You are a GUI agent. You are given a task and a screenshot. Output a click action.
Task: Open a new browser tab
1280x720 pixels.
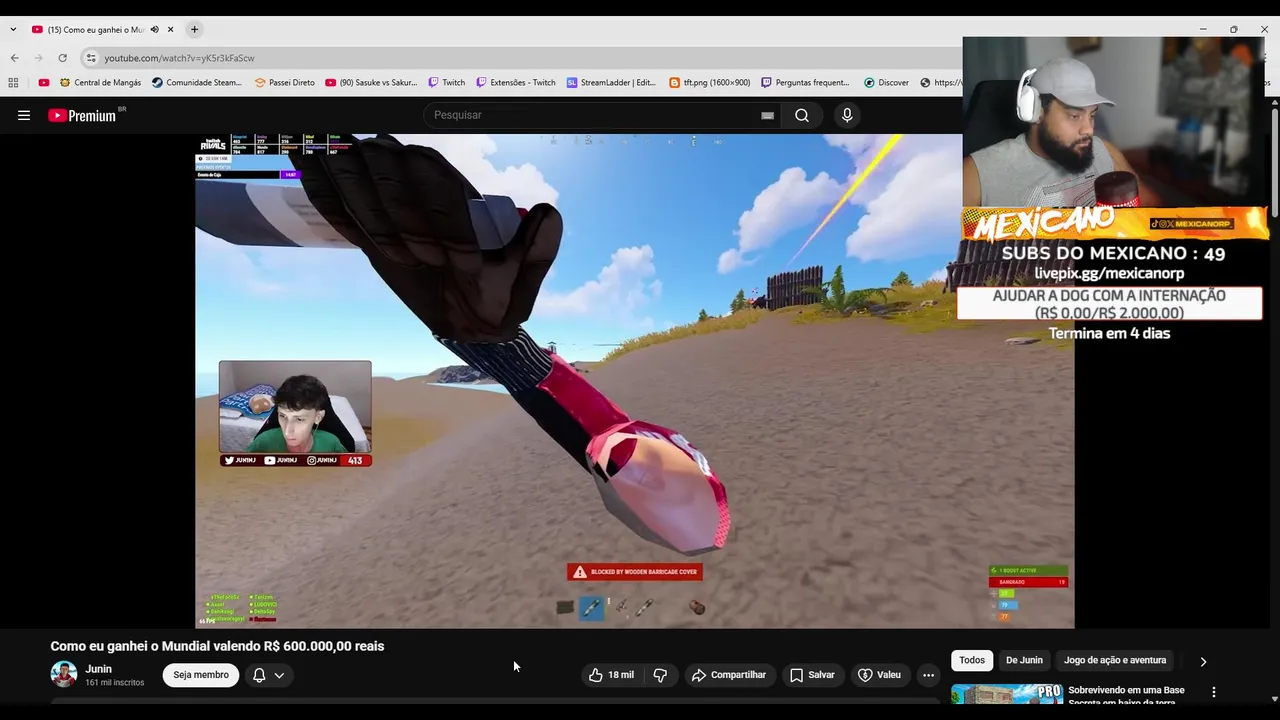[x=194, y=30]
